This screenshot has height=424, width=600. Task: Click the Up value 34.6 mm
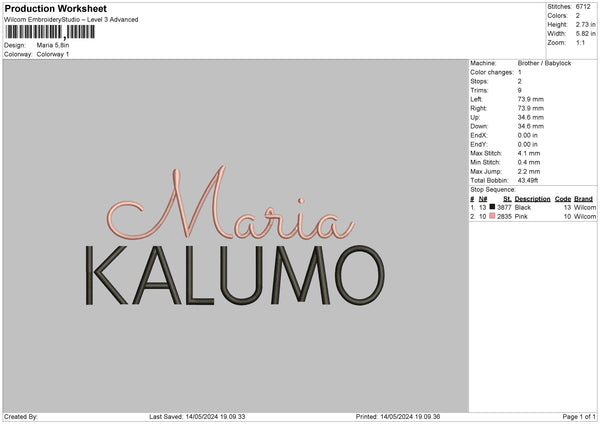[x=530, y=117]
